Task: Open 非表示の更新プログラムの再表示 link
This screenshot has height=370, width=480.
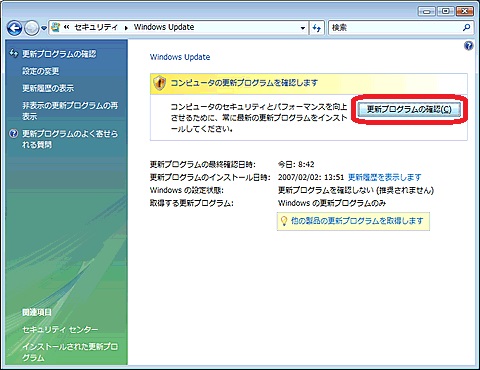Action: [70, 111]
